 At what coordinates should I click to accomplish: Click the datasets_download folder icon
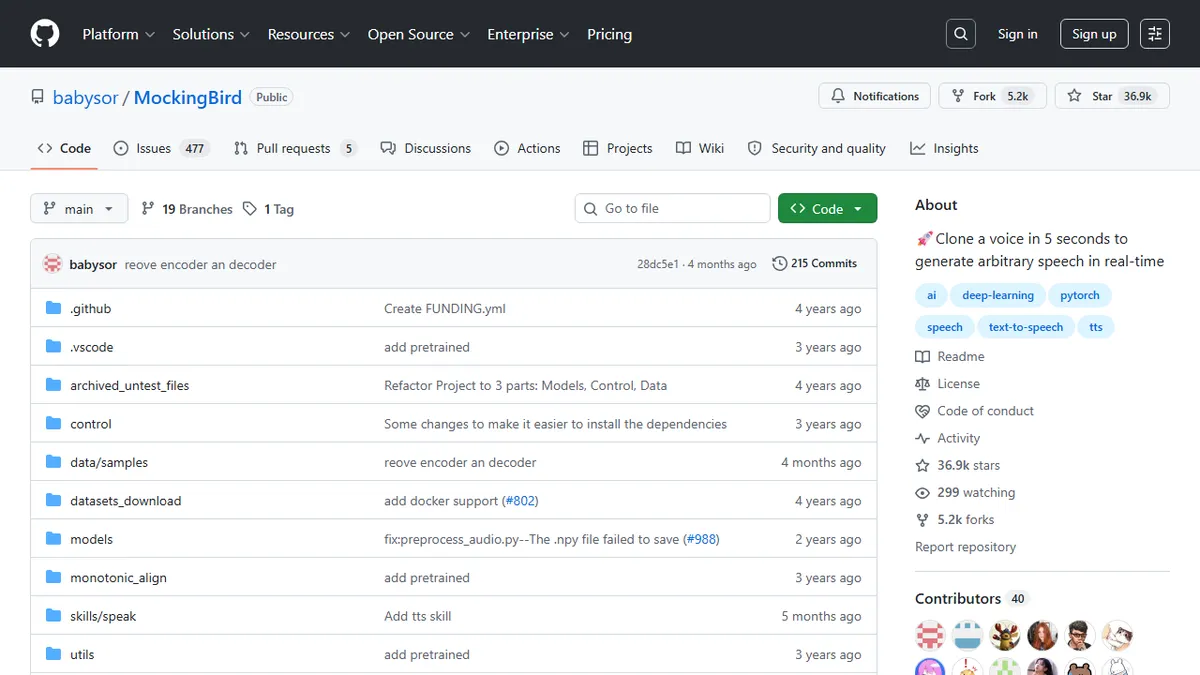click(54, 500)
